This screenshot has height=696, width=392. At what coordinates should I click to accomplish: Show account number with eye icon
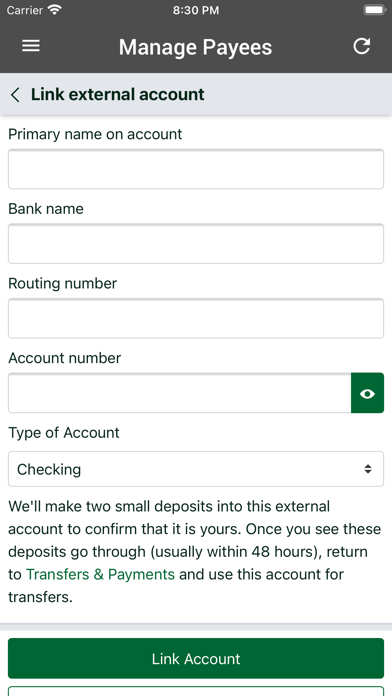[x=367, y=393]
